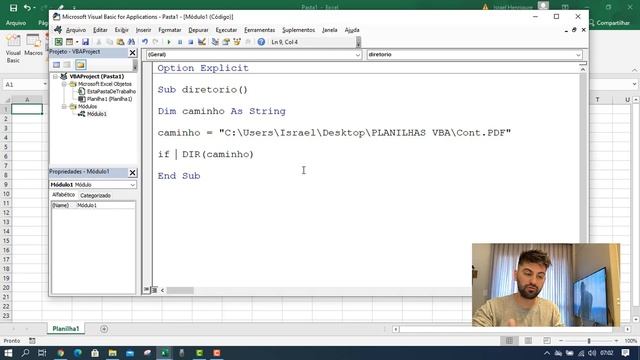Image resolution: width=640 pixels, height=360 pixels.
Task: Click the blue Help question-mark icon
Action: coord(261,42)
